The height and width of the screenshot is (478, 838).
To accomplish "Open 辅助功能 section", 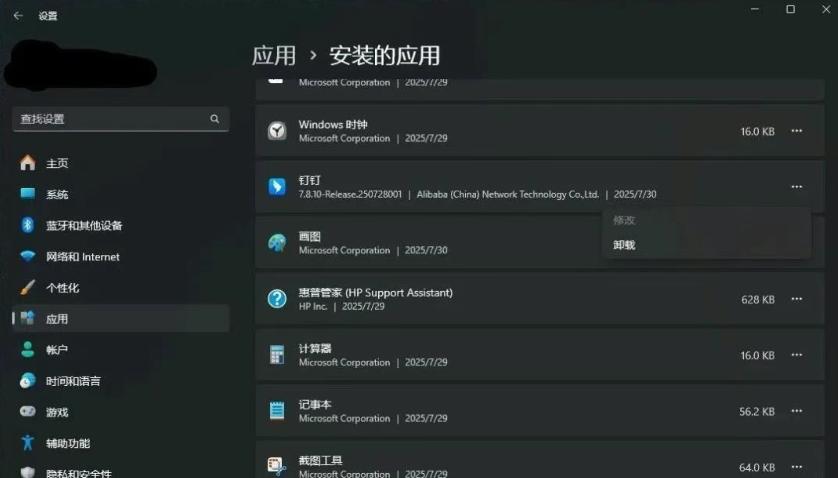I will pos(121,443).
